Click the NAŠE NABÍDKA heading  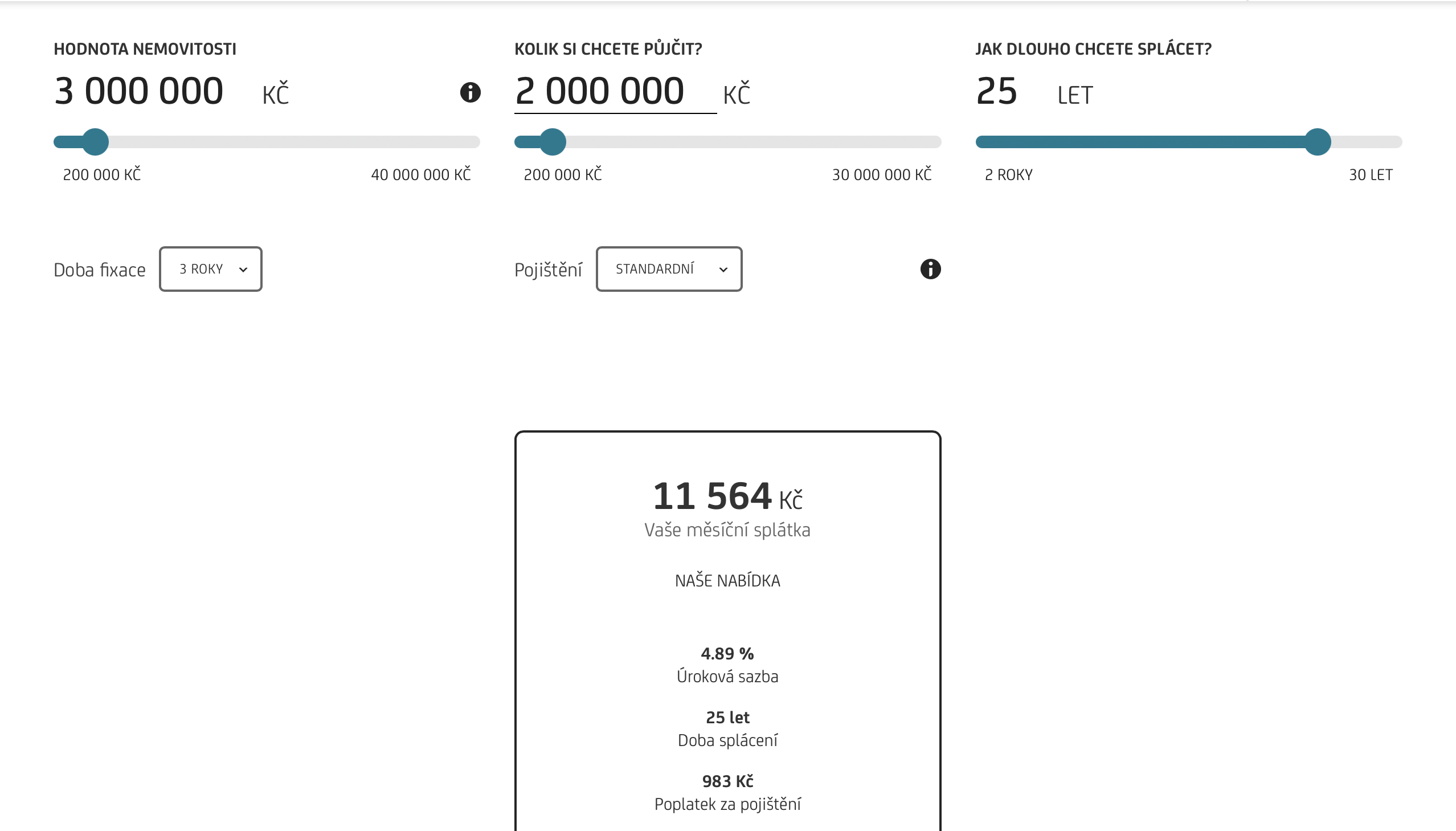[x=727, y=580]
